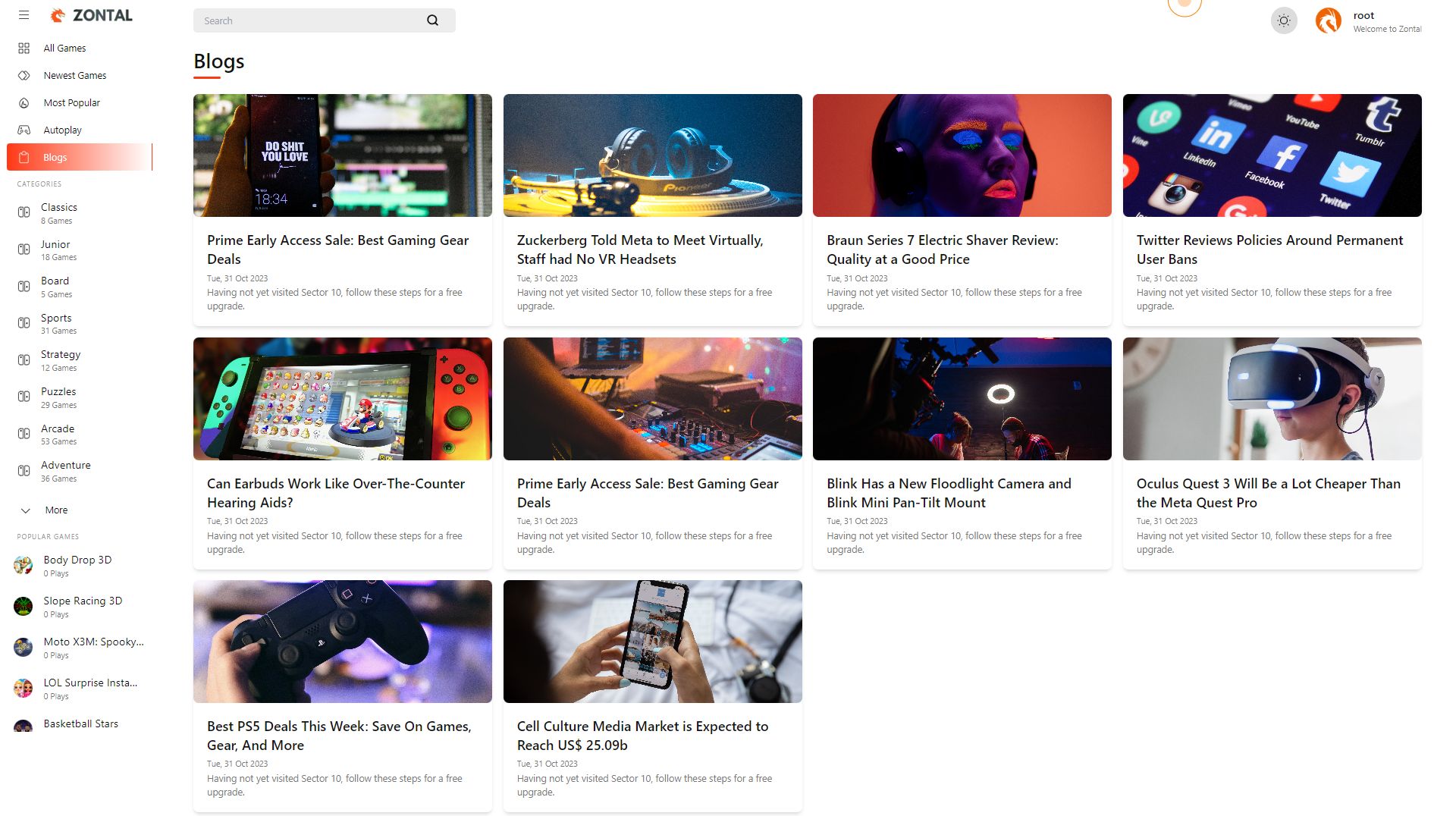Screen dimensions: 1456x816
Task: Click the Most Popular icon
Action: click(x=24, y=103)
